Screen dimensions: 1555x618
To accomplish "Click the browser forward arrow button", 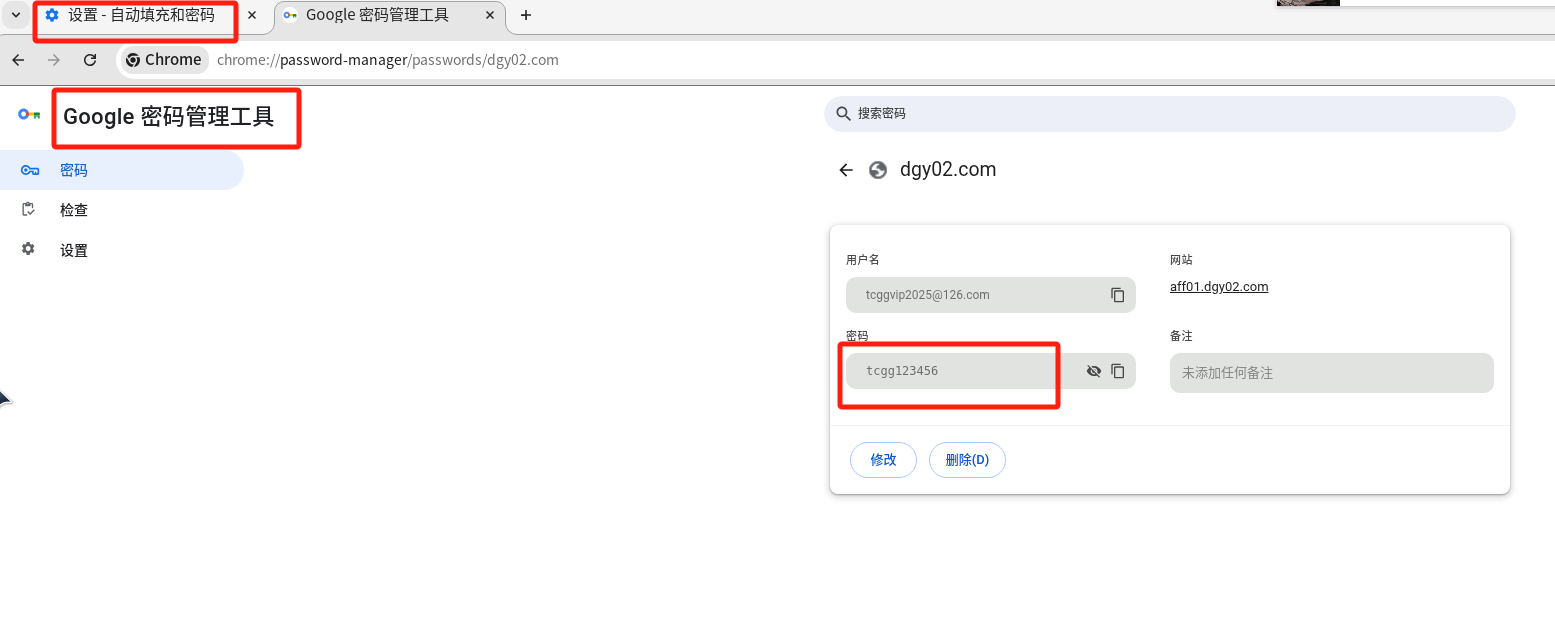I will point(54,60).
